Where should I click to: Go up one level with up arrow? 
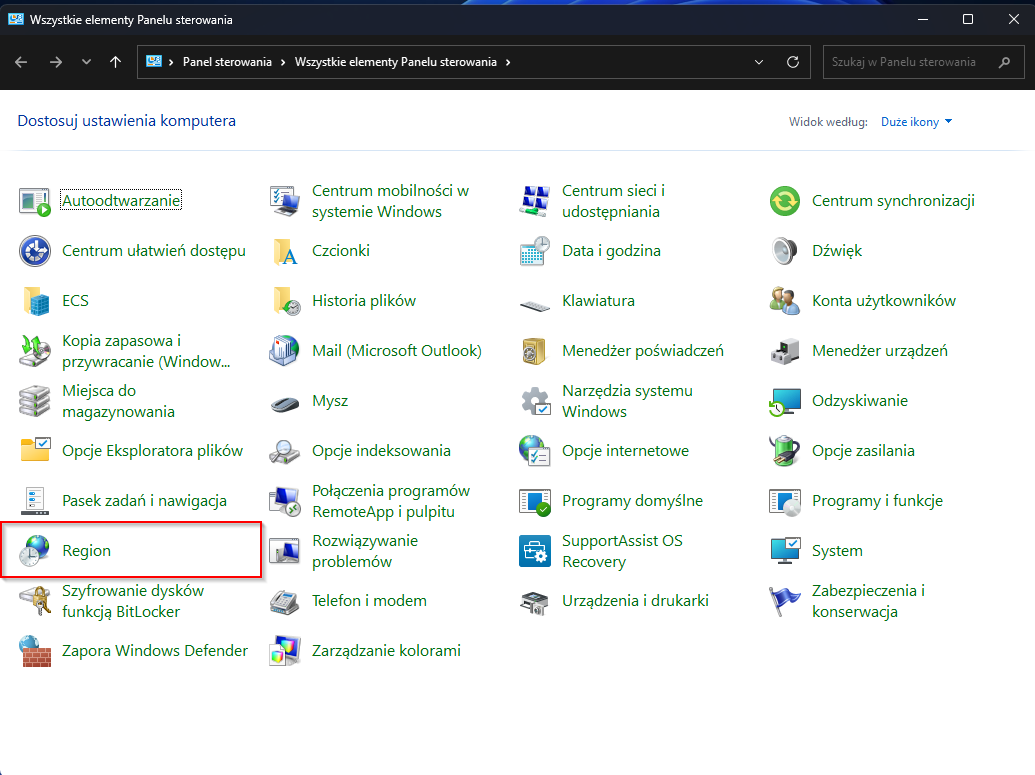click(x=116, y=62)
